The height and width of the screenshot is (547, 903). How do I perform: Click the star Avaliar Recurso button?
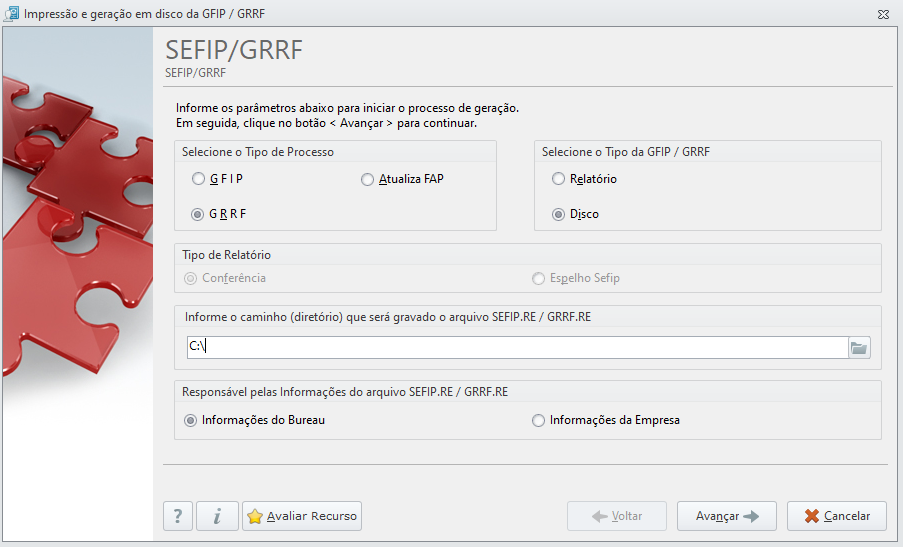[x=302, y=516]
